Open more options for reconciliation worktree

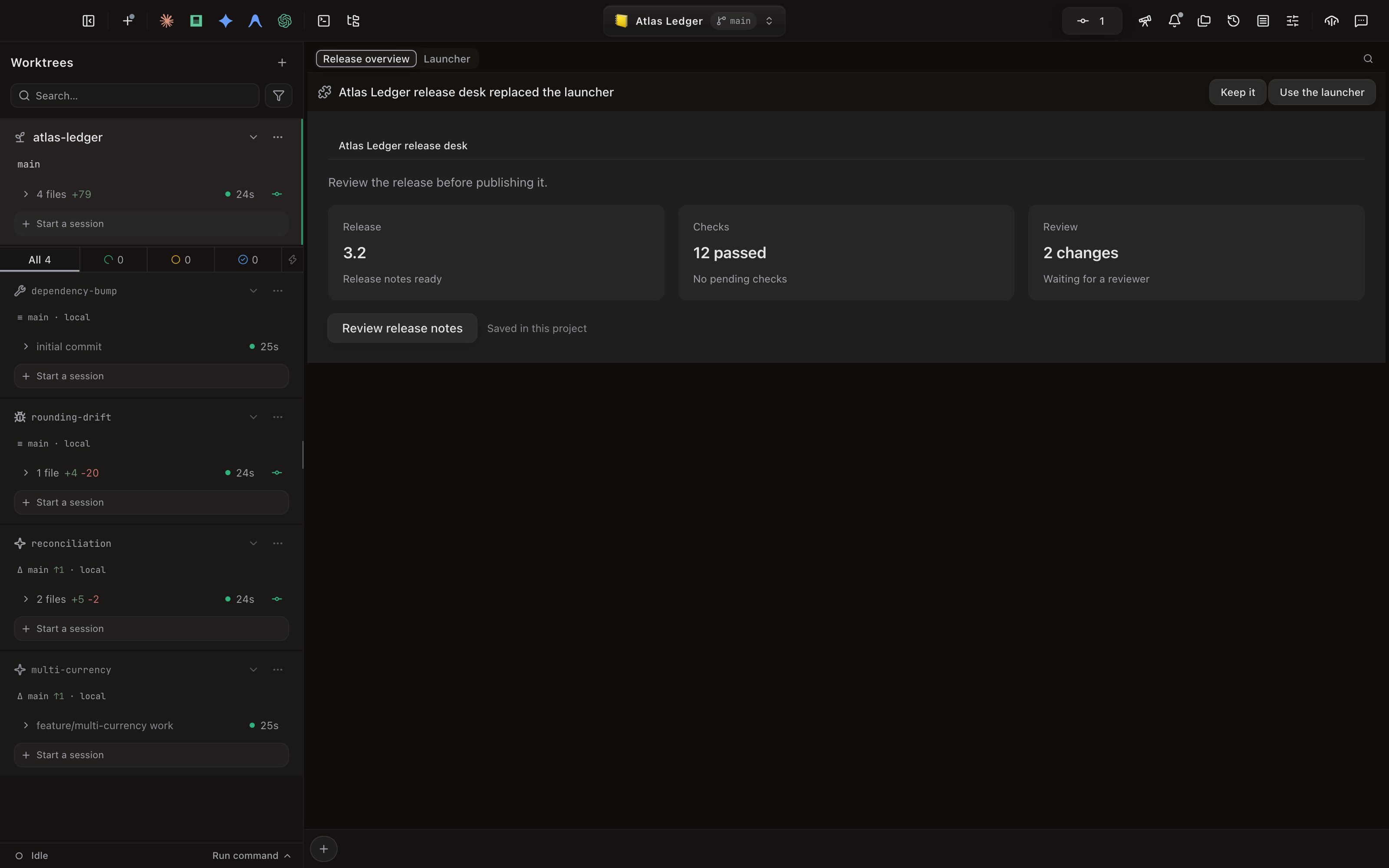coord(278,544)
